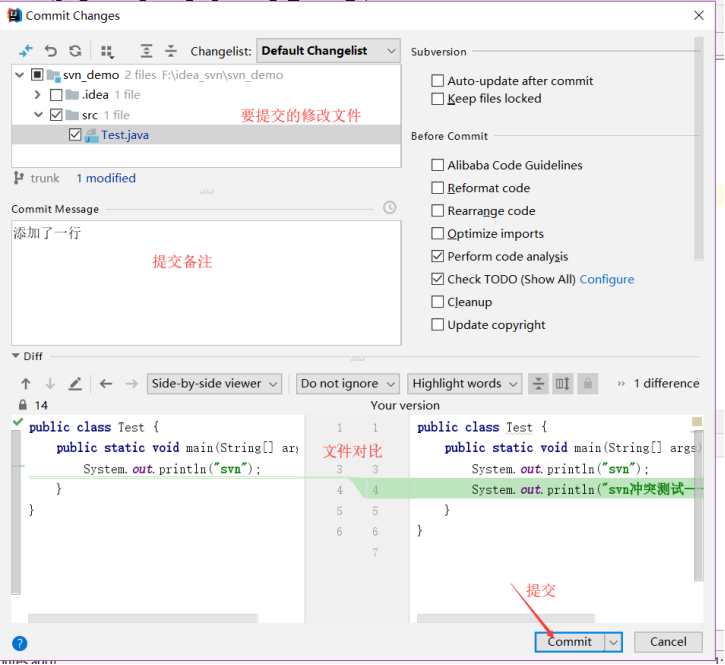Uncheck the Test.java file checkbox
725x665 pixels.
tap(75, 135)
